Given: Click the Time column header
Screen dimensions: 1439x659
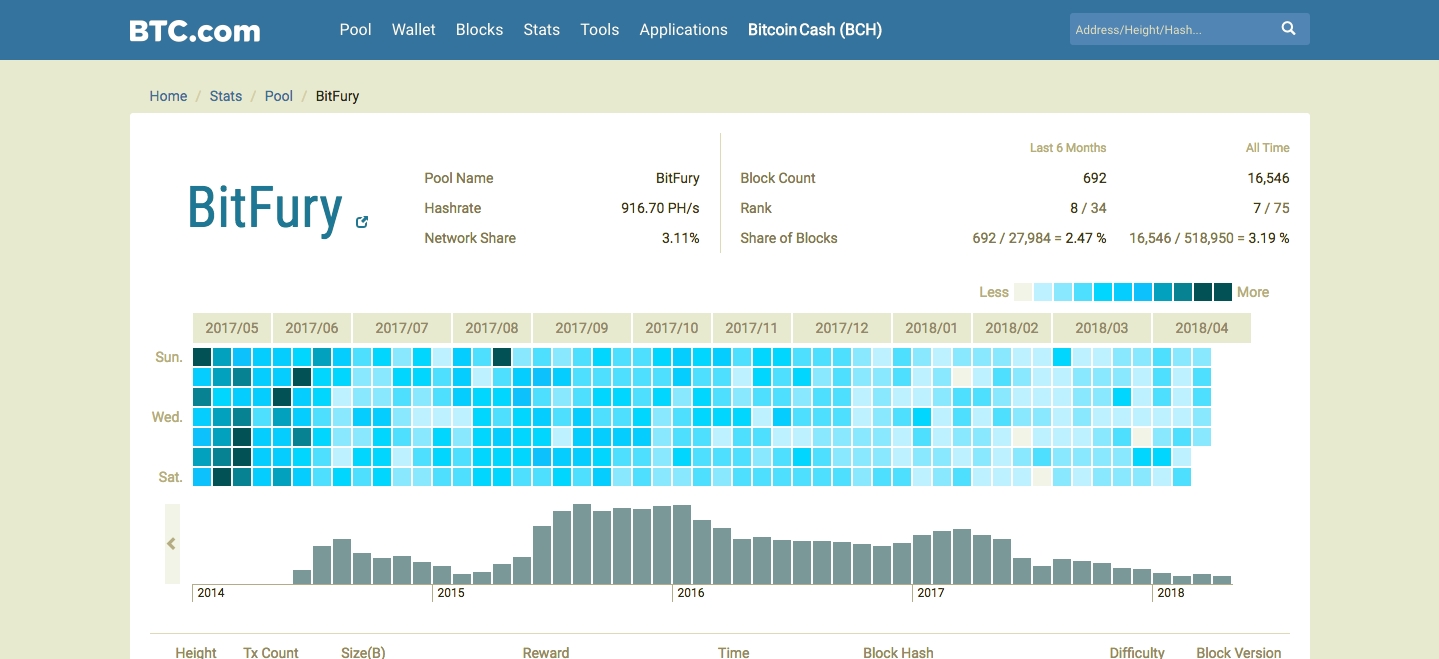Looking at the screenshot, I should (733, 652).
